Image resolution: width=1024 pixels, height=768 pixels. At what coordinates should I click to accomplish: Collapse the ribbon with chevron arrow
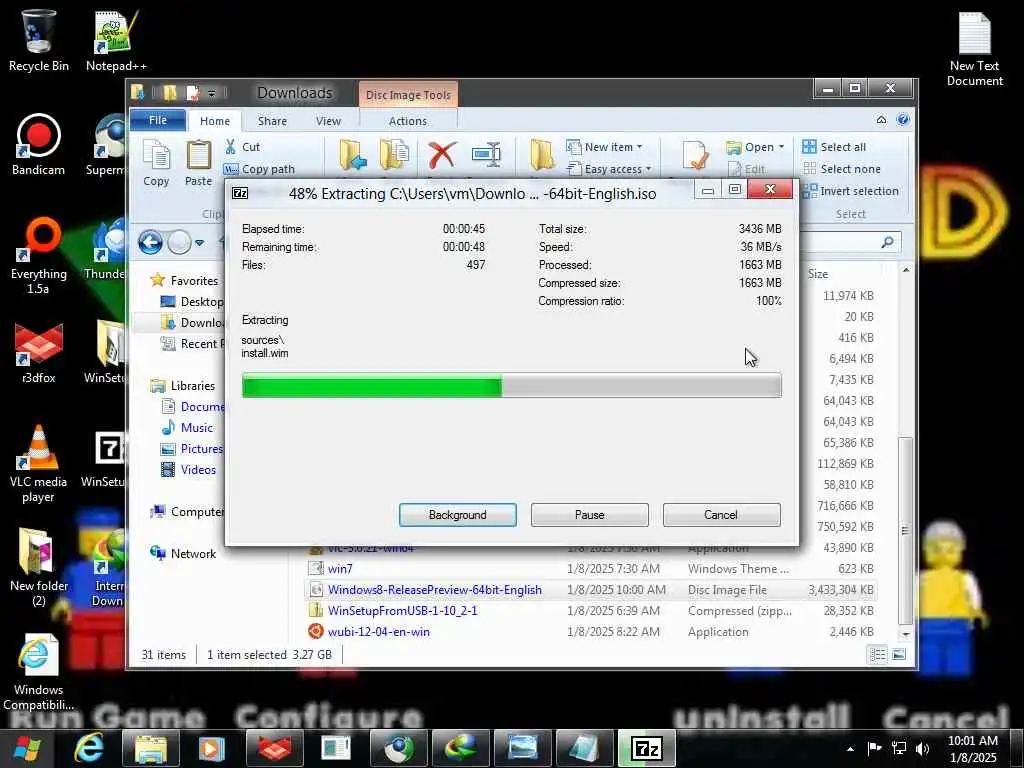point(881,120)
